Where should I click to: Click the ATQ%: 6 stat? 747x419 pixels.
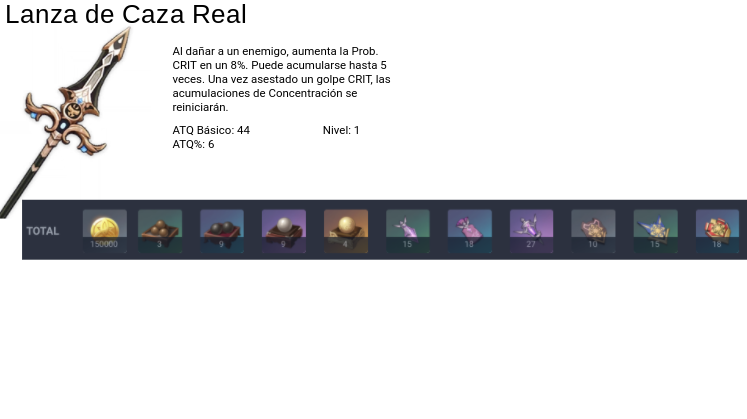(193, 144)
